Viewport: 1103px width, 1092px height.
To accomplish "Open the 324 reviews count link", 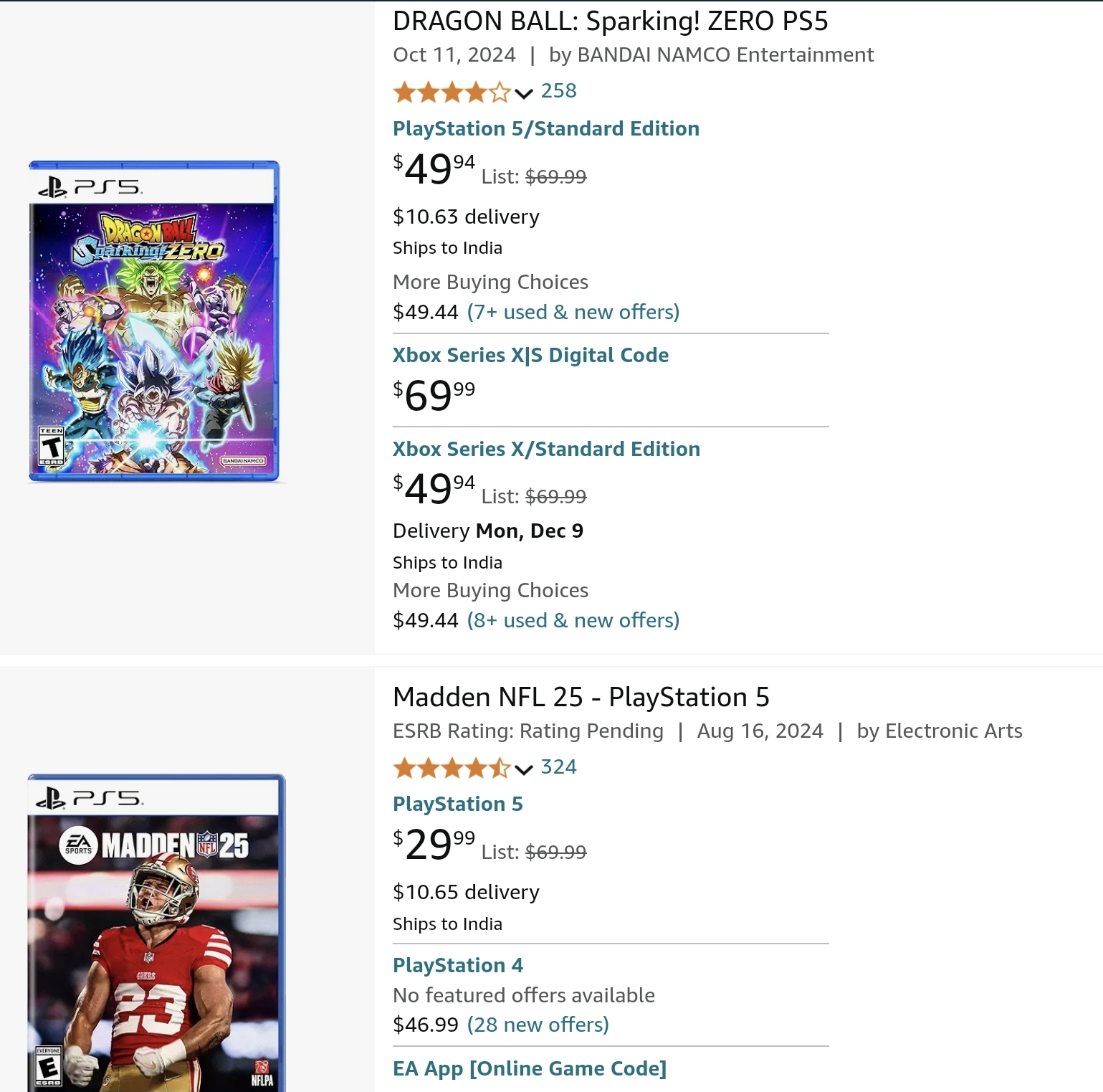I will (x=558, y=767).
